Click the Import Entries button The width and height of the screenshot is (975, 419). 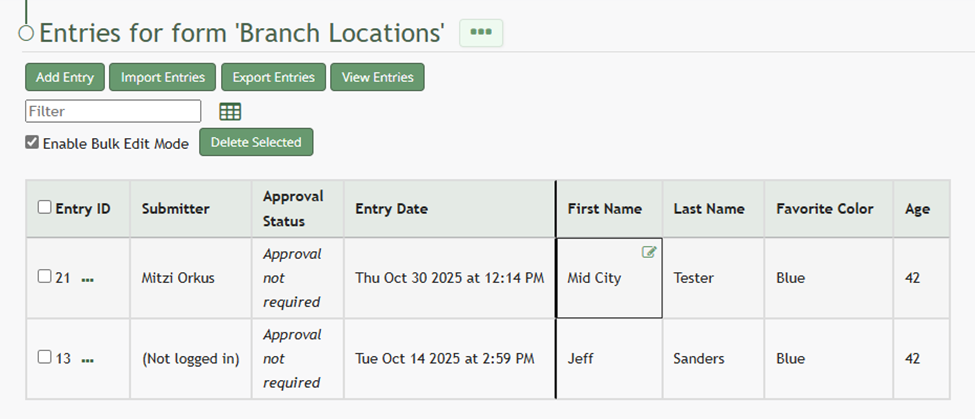(162, 77)
